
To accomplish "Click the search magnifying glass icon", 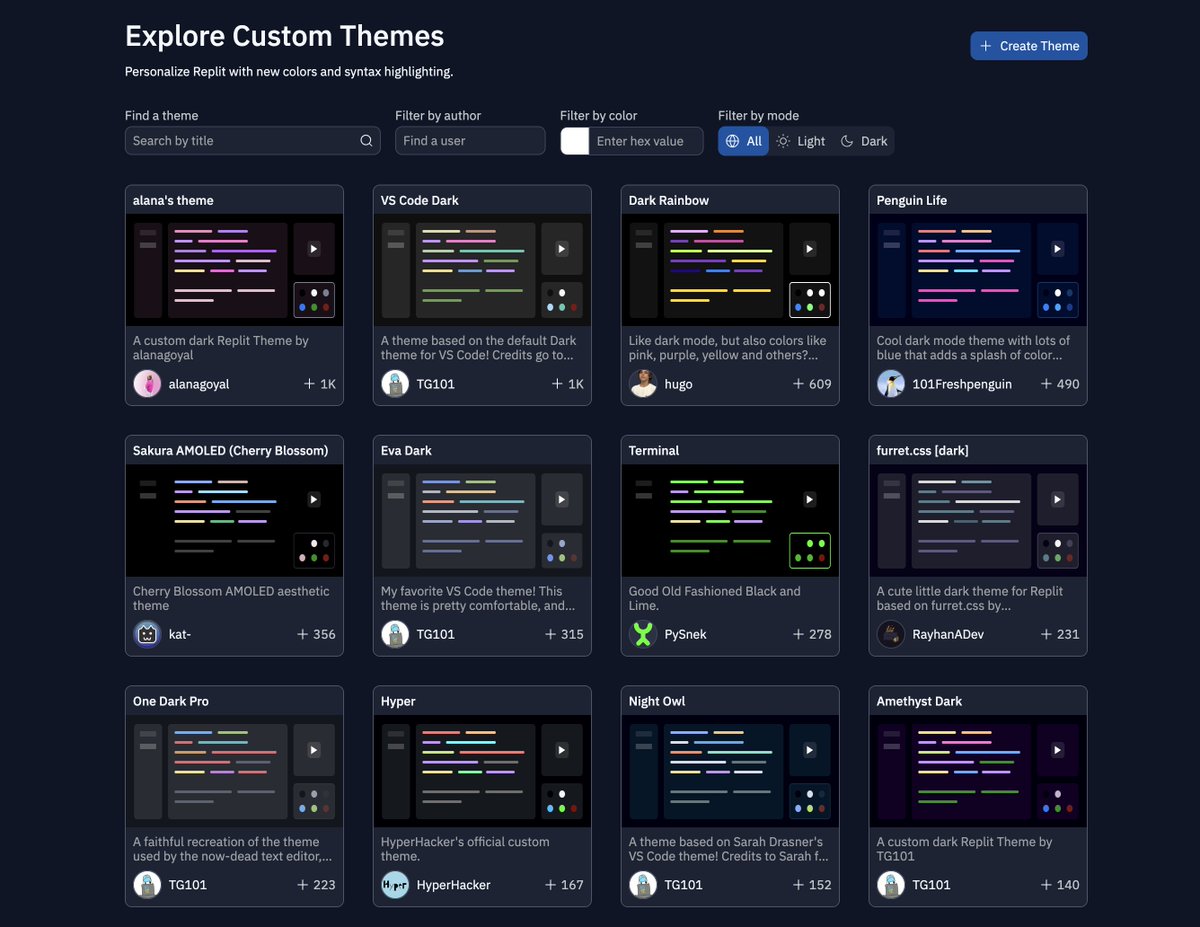I will click(366, 140).
